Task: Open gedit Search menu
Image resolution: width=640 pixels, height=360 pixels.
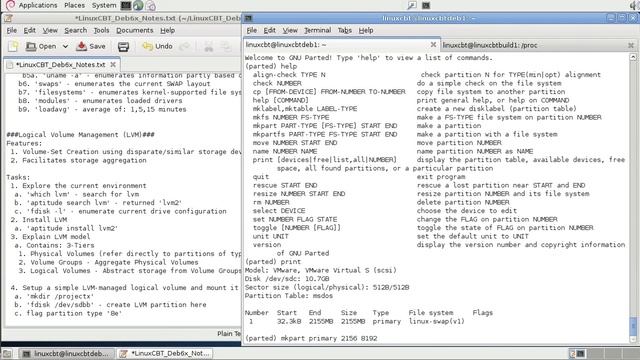Action: click(76, 30)
